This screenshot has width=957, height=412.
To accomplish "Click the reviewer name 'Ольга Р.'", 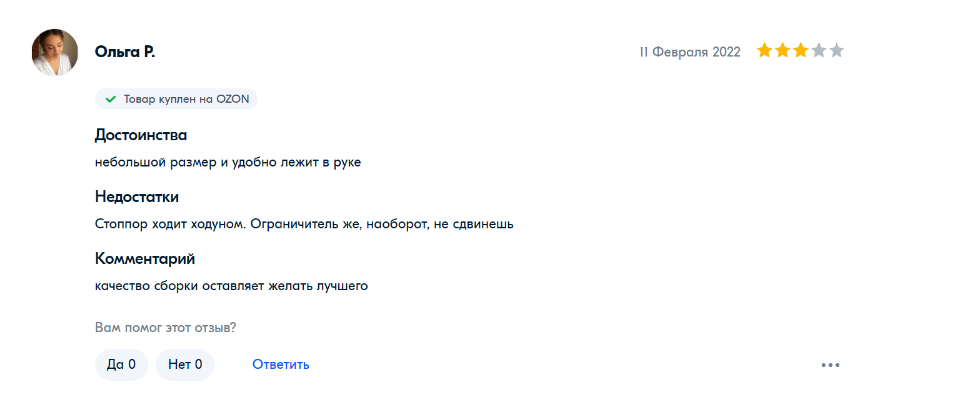I will 125,52.
